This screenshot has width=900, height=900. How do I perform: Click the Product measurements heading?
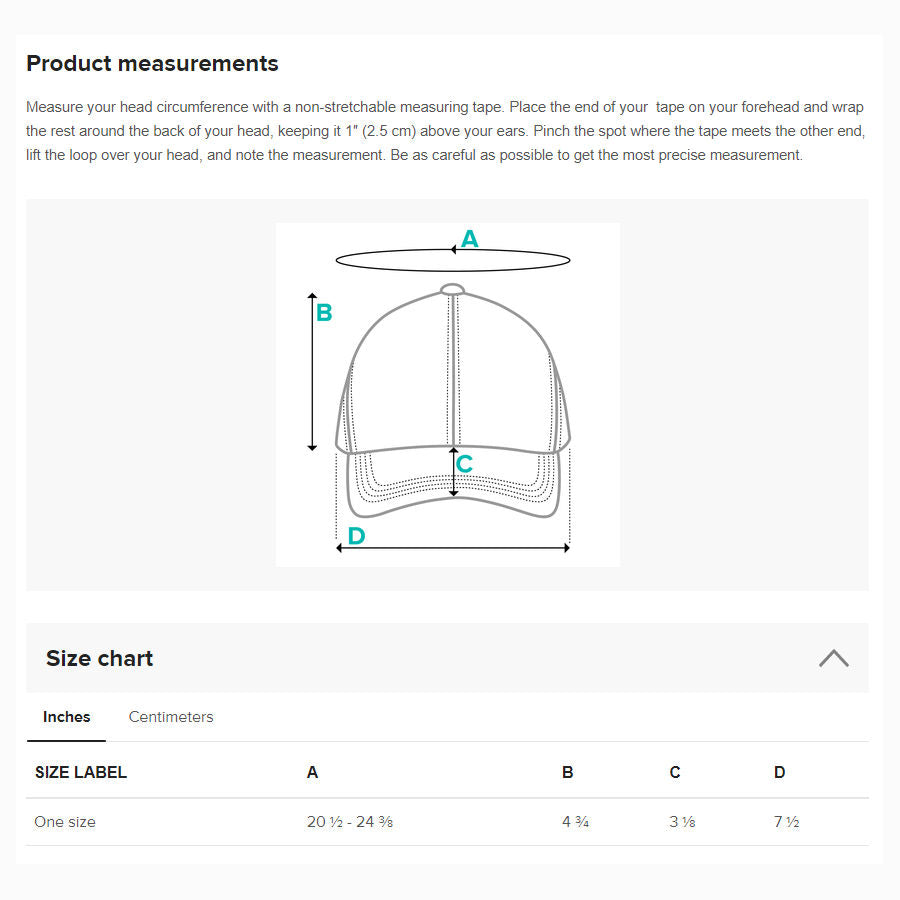tap(152, 64)
